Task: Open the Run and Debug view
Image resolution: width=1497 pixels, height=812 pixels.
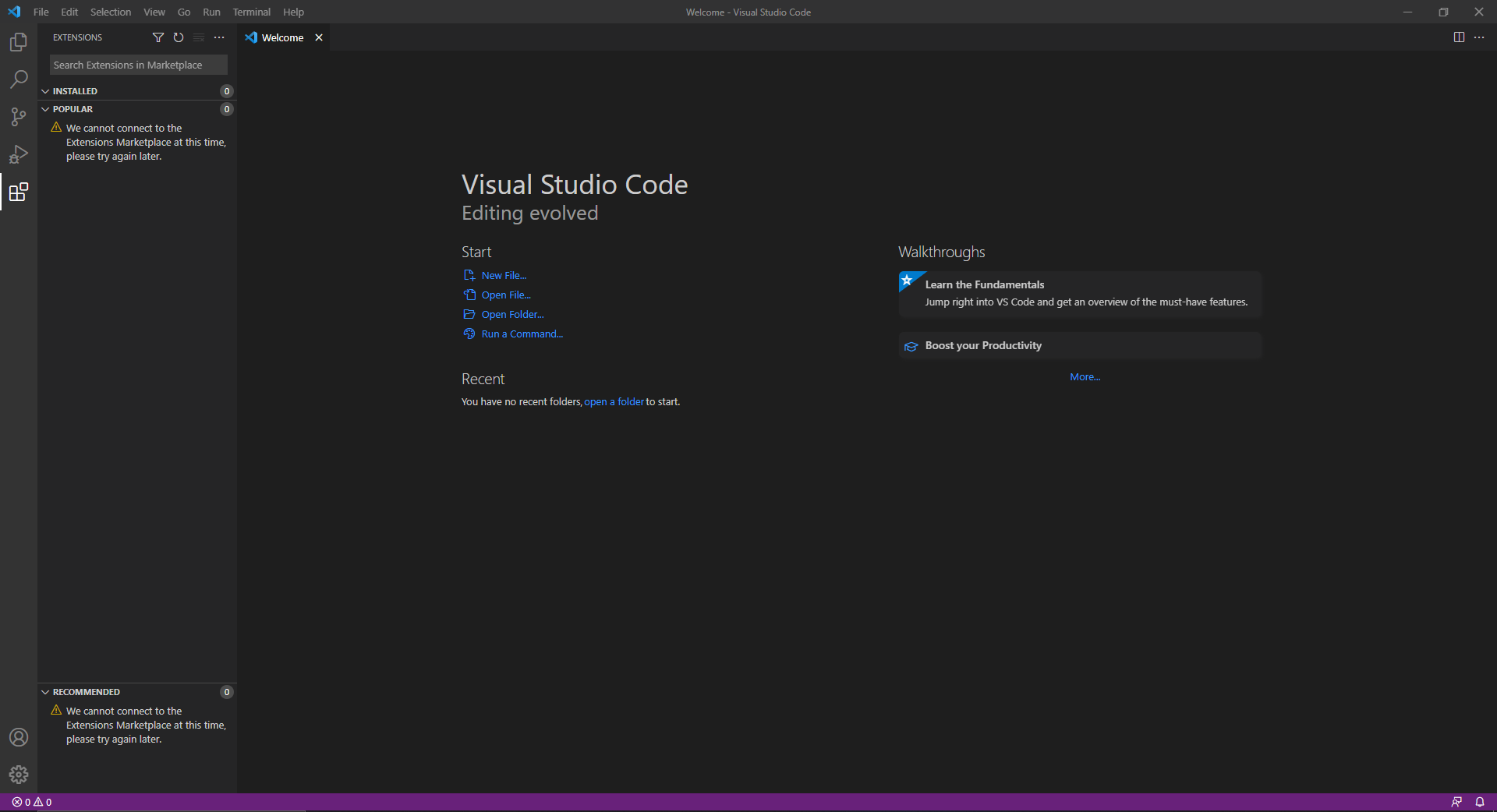Action: pos(19,154)
